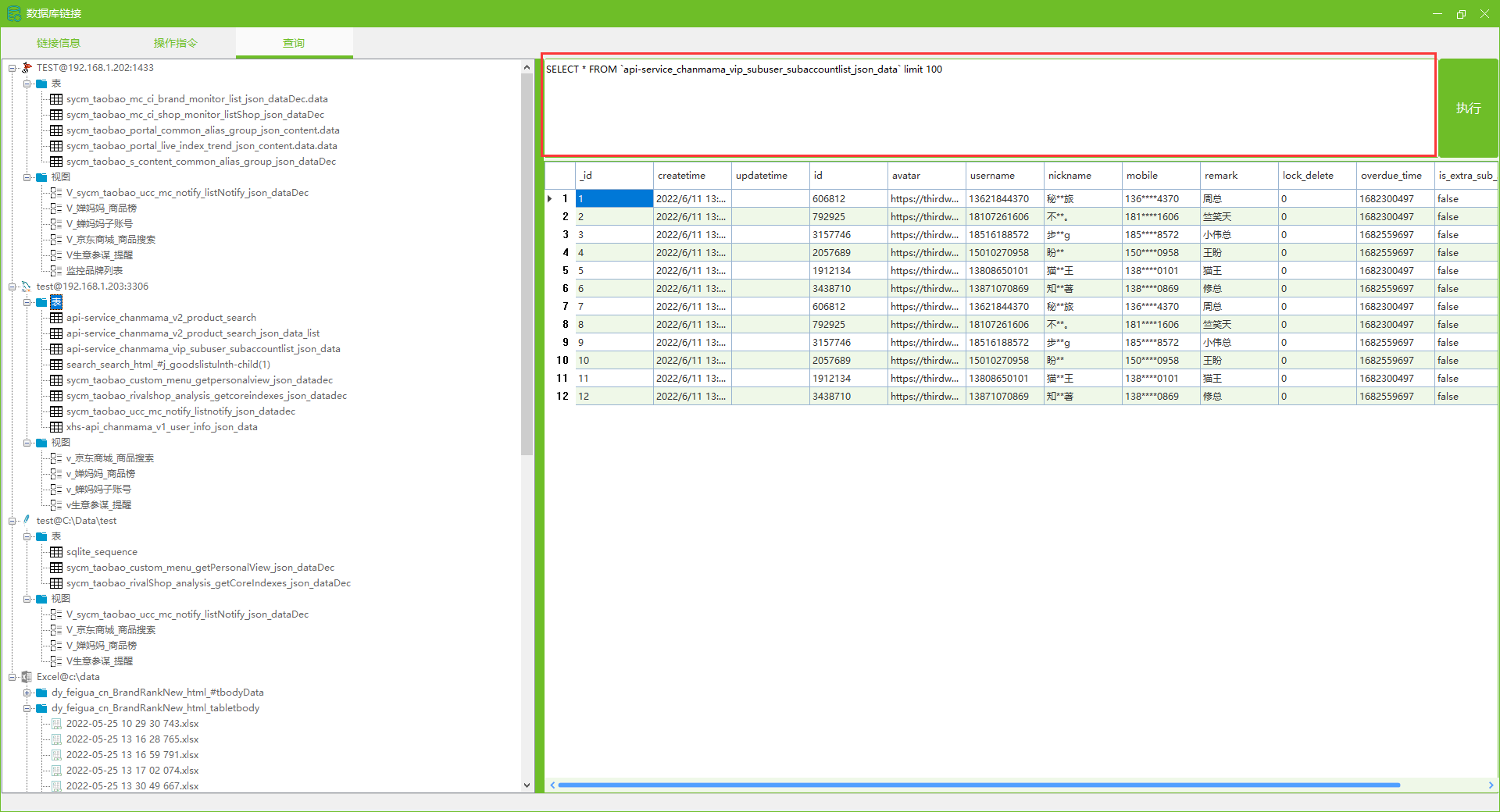Collapse the Excel@c:\data node

[x=12, y=677]
